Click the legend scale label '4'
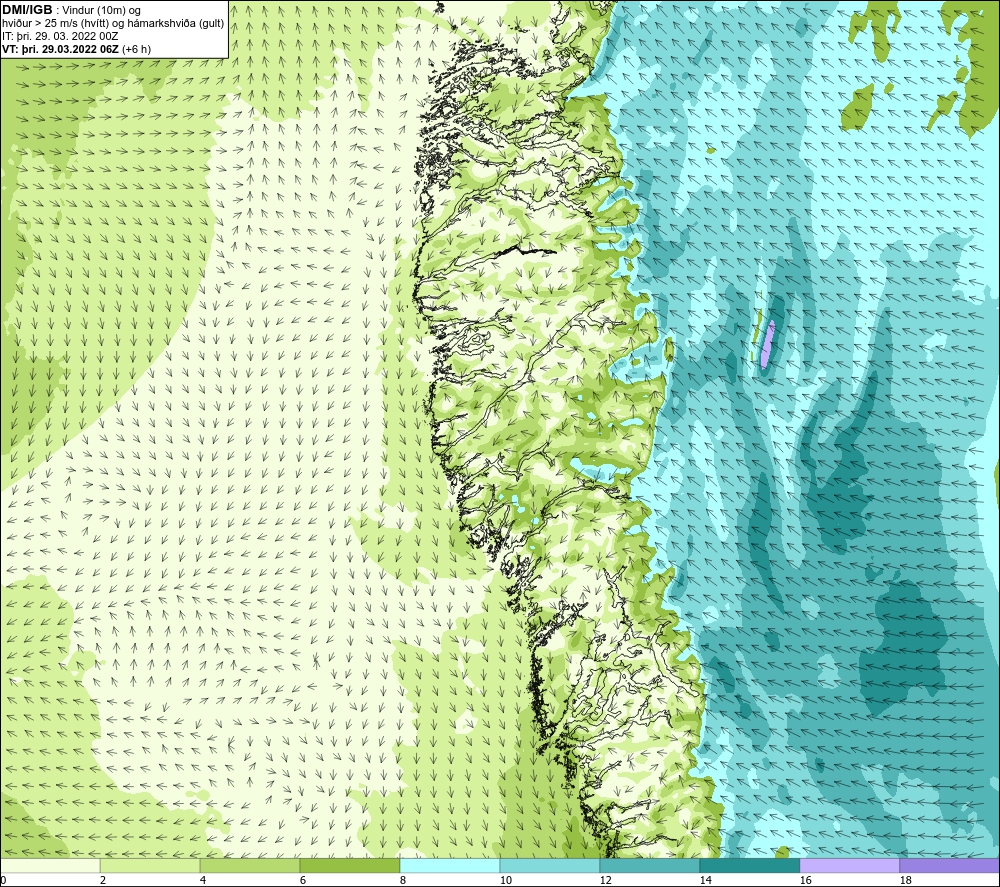Viewport: 1000px width, 887px height. [x=203, y=881]
